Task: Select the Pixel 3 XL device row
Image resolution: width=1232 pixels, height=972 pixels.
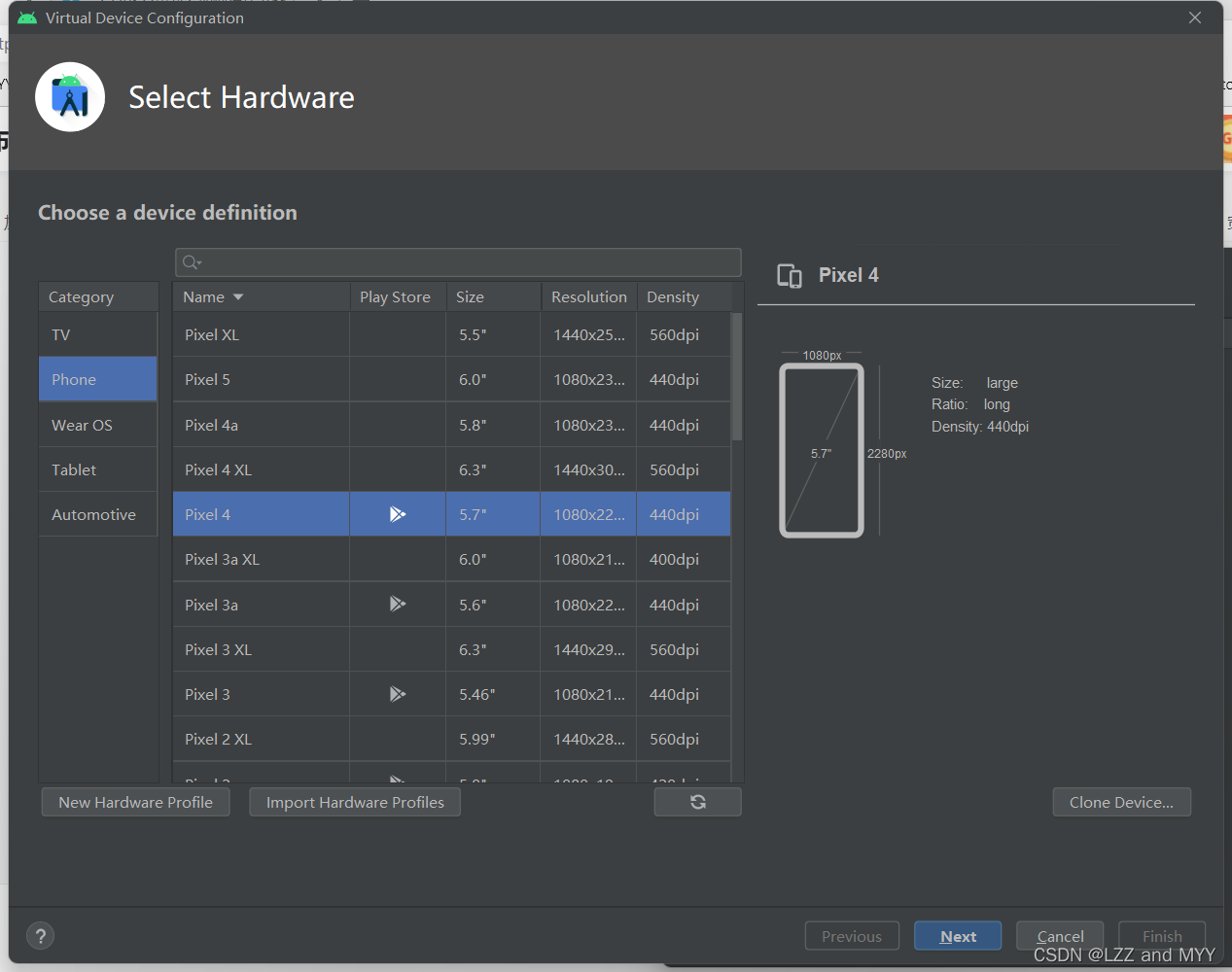Action: 452,649
